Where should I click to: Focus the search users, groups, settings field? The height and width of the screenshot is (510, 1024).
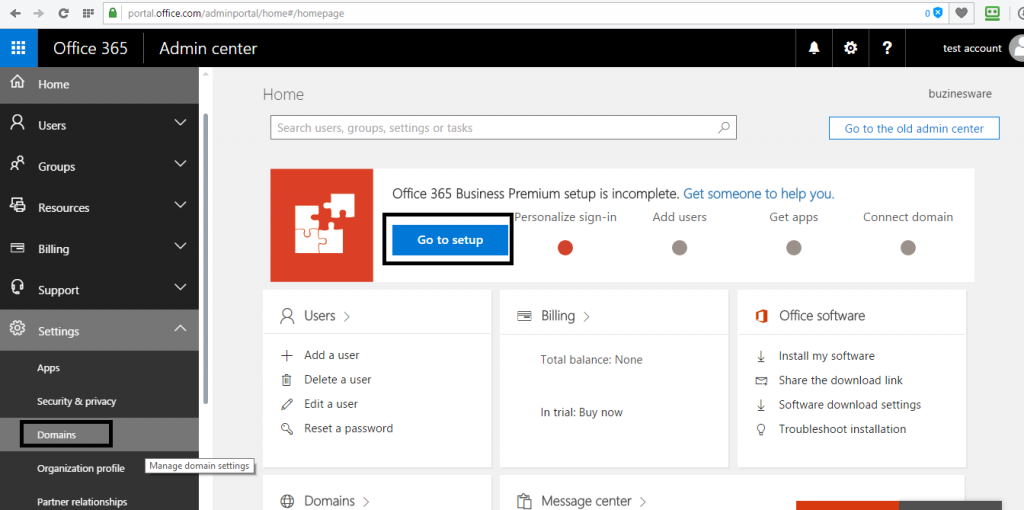pos(504,128)
